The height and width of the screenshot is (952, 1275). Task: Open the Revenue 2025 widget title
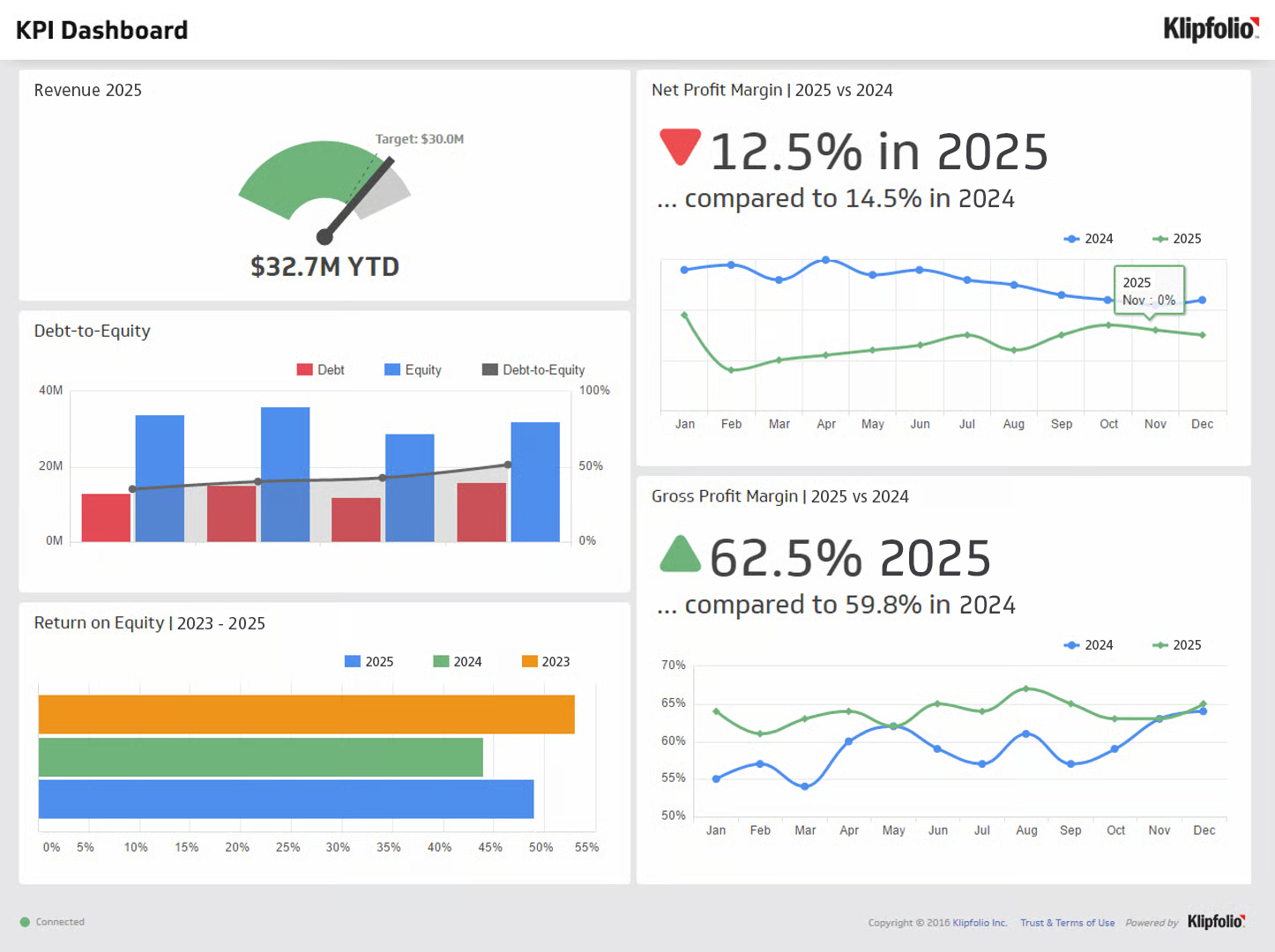[87, 90]
